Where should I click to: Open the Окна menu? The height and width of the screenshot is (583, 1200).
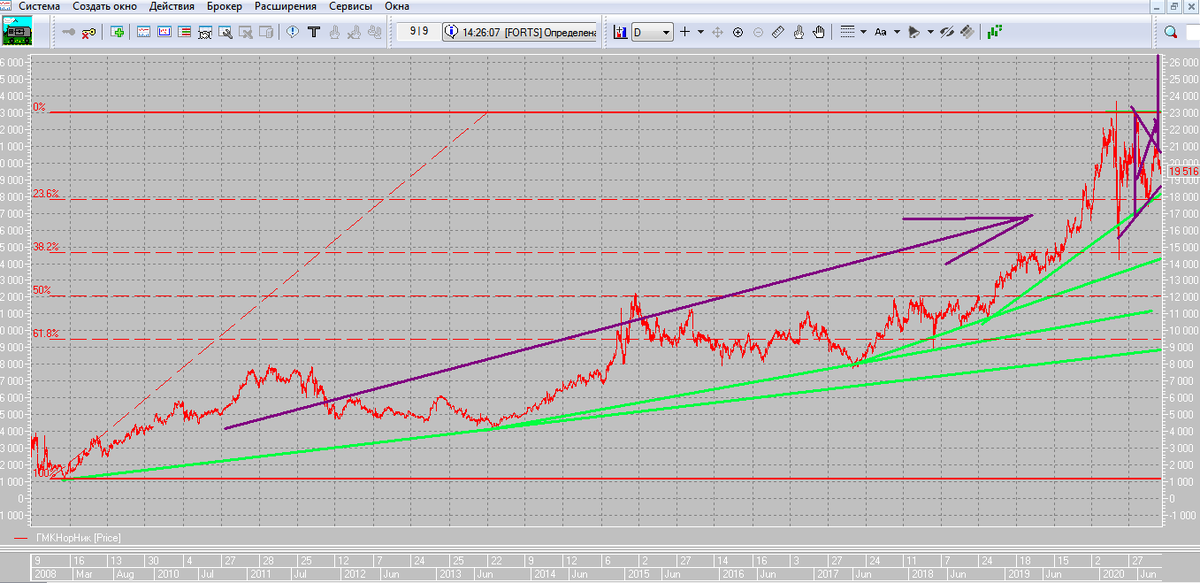pos(396,6)
